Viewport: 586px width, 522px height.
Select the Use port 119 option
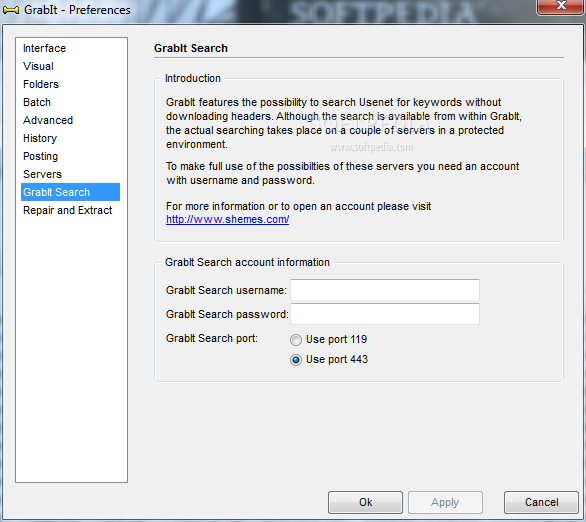pos(329,339)
